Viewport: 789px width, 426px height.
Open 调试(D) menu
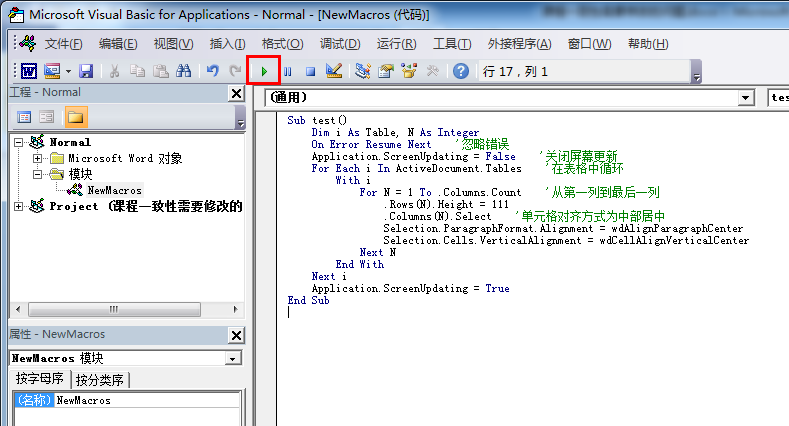point(340,44)
